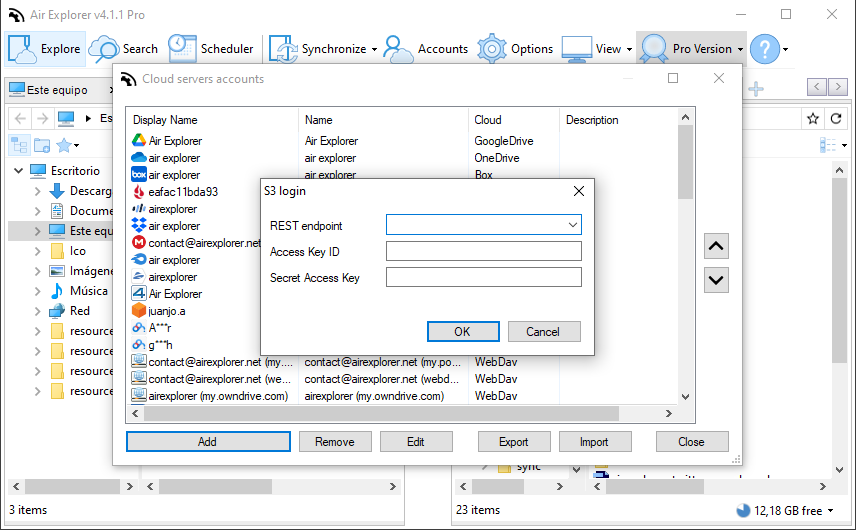This screenshot has width=856, height=530.
Task: Open the Pro Version menu
Action: (x=691, y=49)
